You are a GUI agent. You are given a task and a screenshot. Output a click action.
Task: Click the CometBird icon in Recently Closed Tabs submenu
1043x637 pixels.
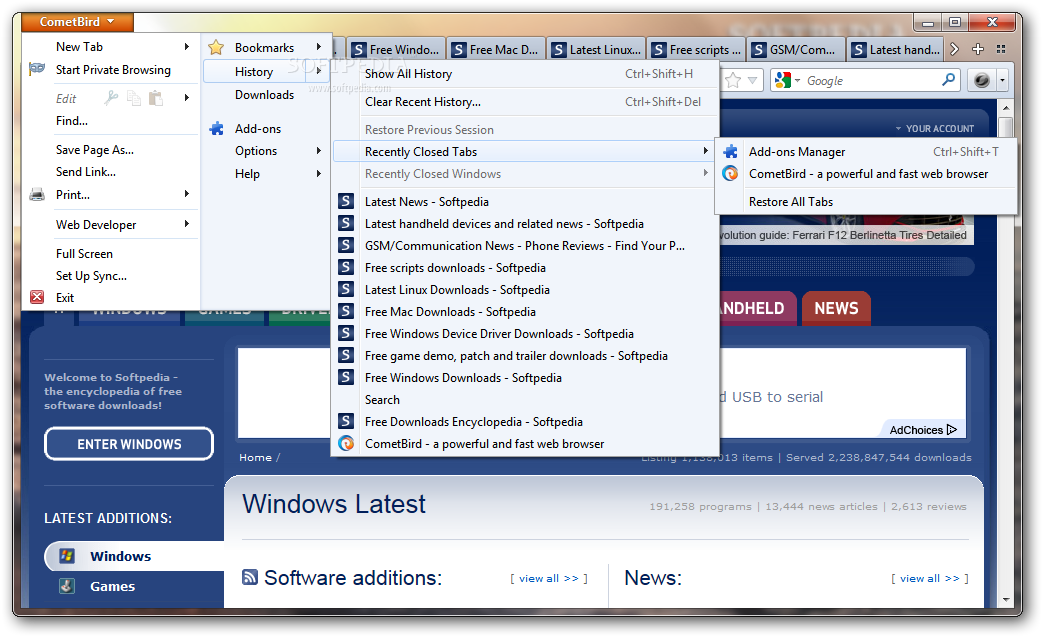tap(730, 174)
